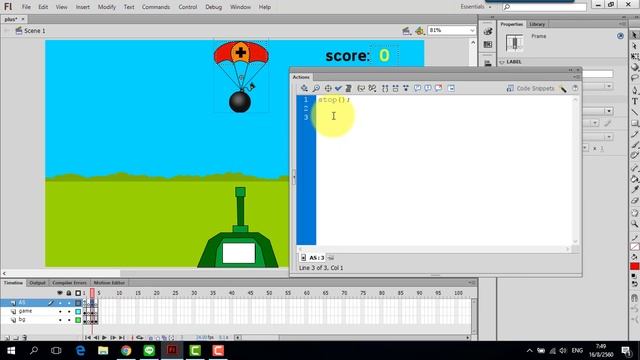Select the Pen tool
This screenshot has height=360, width=640.
(x=634, y=90)
